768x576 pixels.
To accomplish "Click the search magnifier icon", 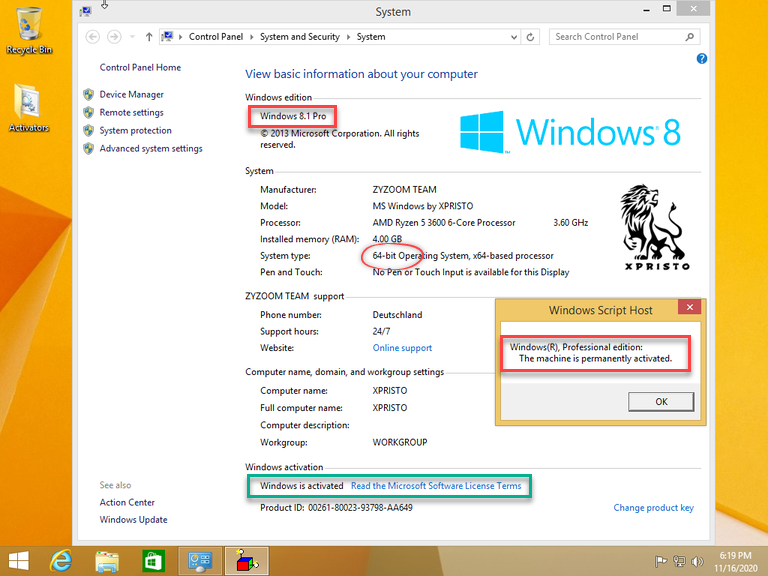I will [x=690, y=37].
